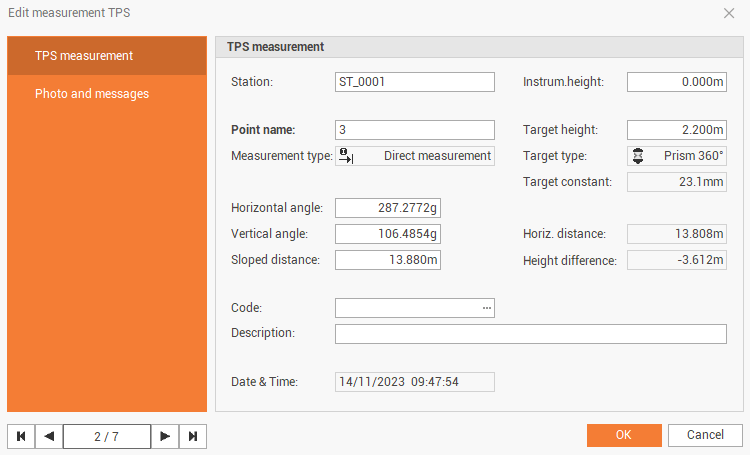
Task: Close the Edit measurement TPS dialog
Action: pos(729,13)
